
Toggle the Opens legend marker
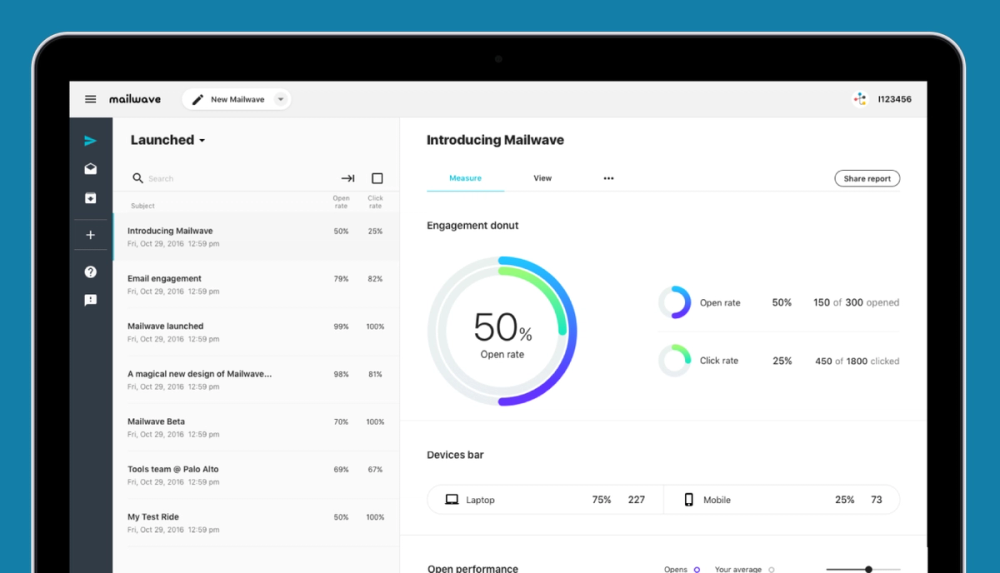pos(696,569)
